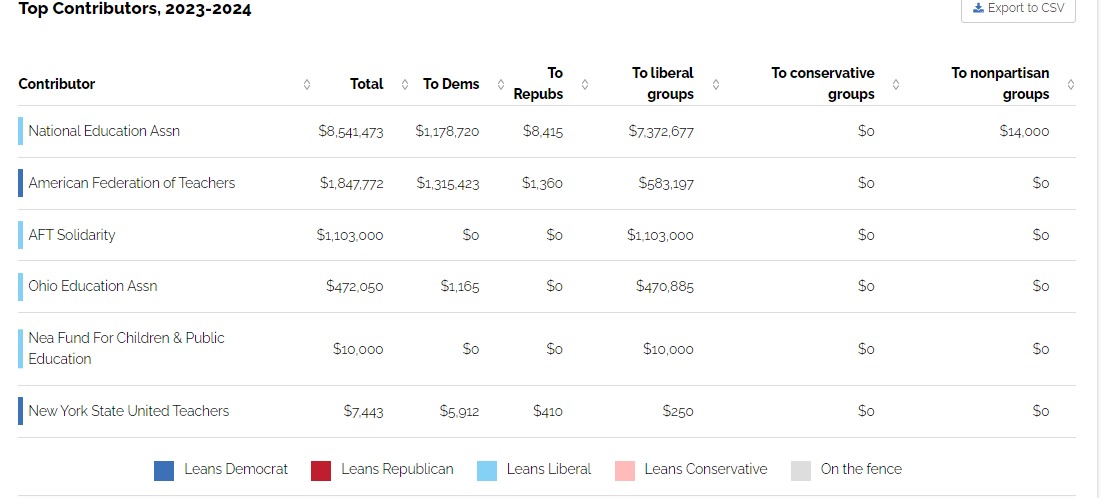Click the On the fence gray swatch
The image size is (1106, 498).
[801, 470]
